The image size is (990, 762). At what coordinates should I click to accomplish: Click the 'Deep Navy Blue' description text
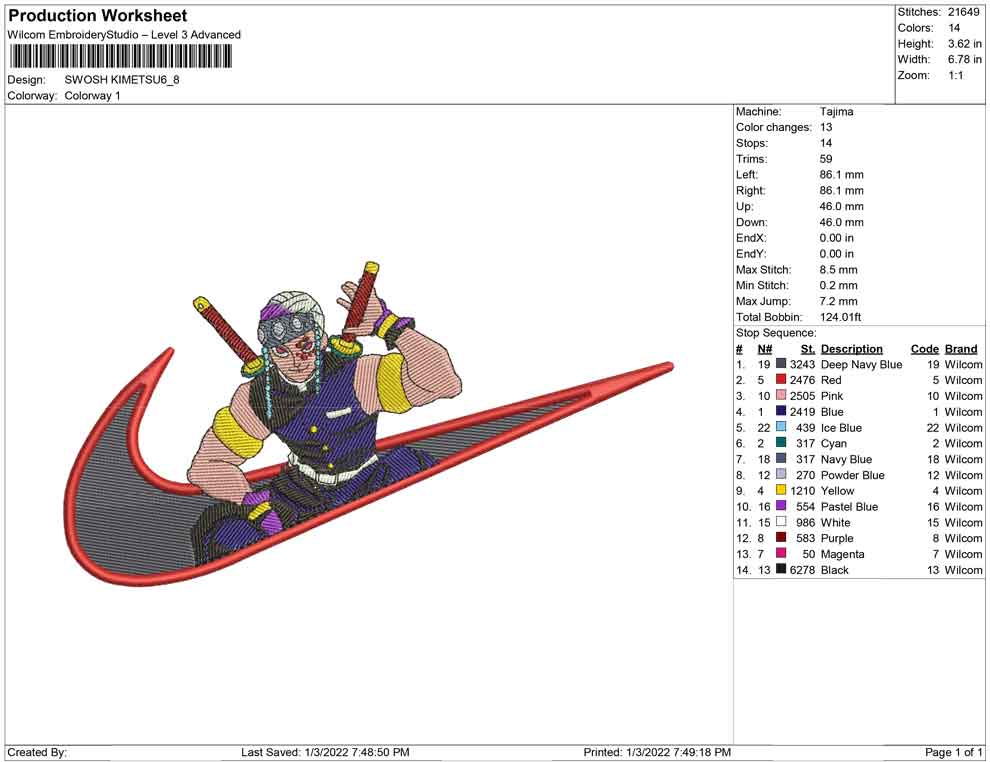tap(861, 364)
